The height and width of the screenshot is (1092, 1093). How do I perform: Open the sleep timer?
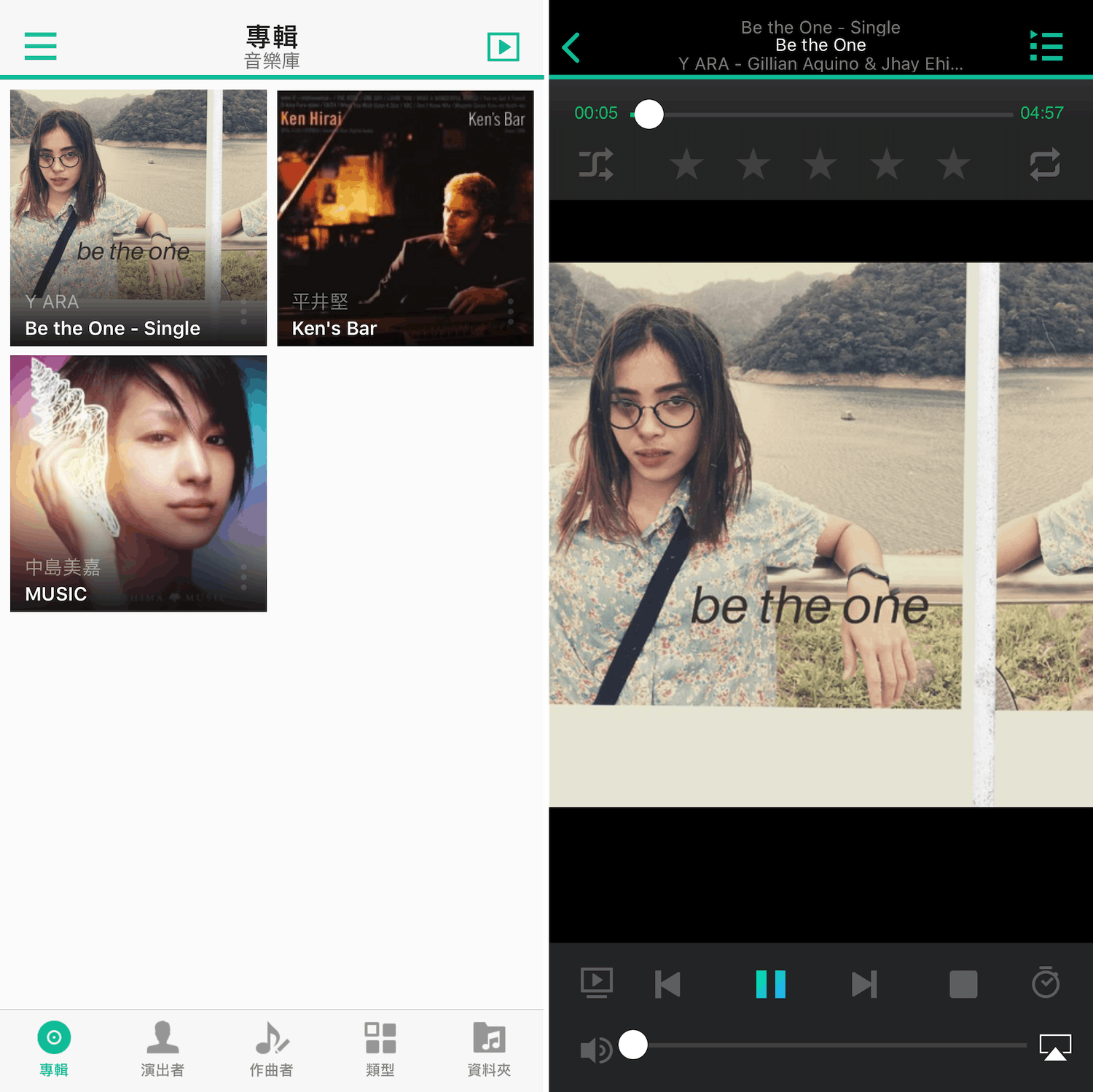click(x=1046, y=983)
